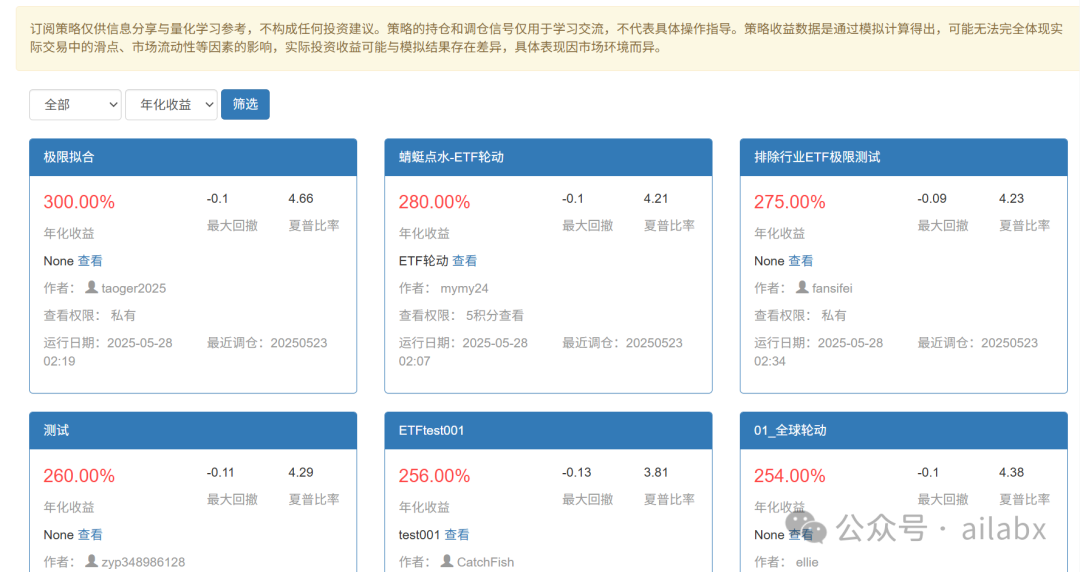Click the -0.09 max drawdown value
The width and height of the screenshot is (1080, 572).
pos(932,198)
